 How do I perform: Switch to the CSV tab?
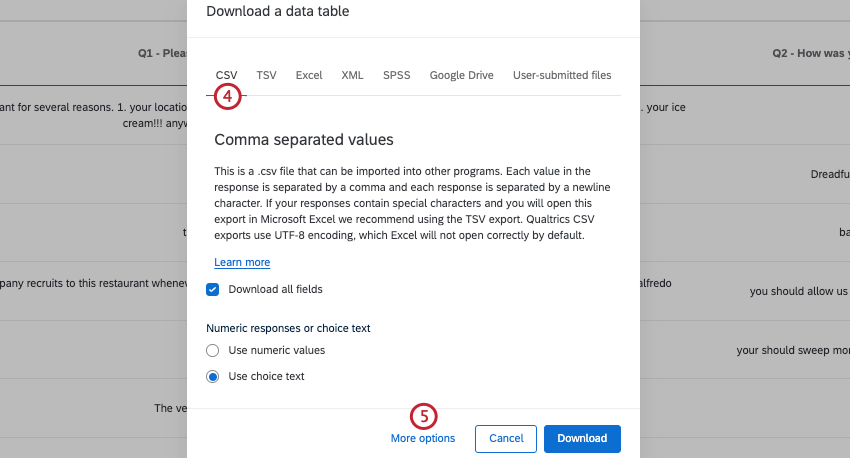coord(226,76)
